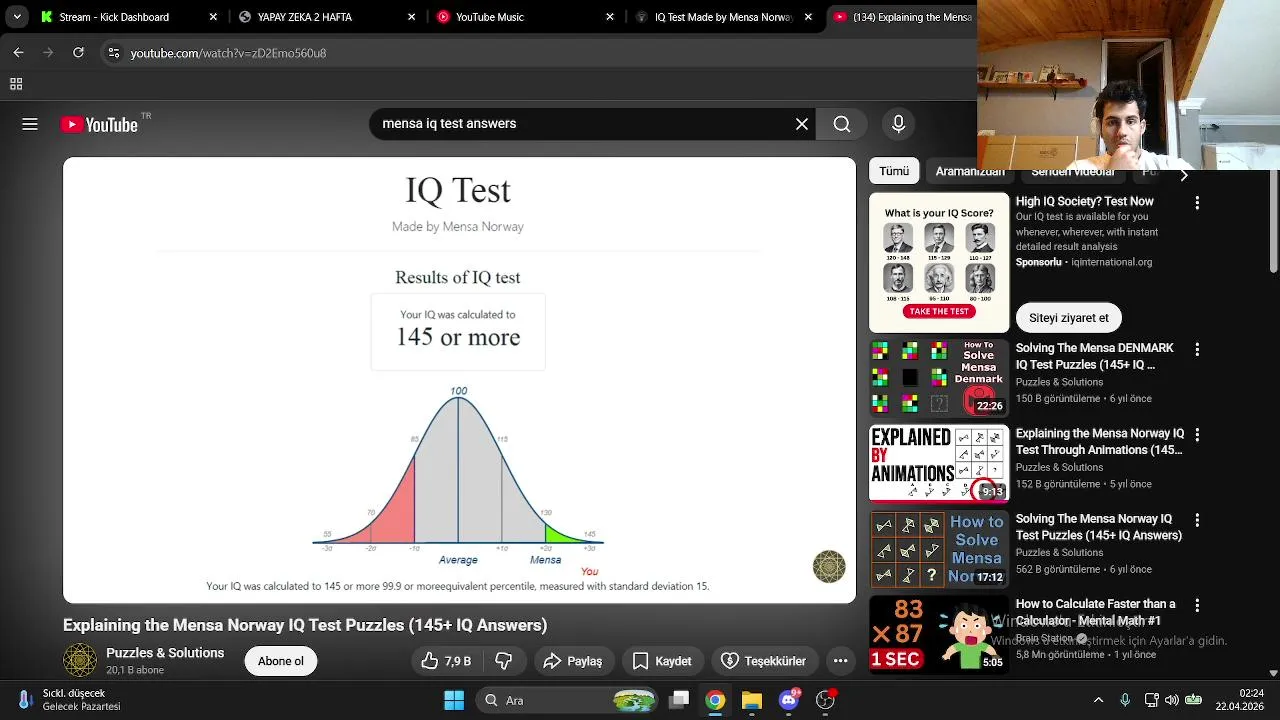This screenshot has width=1280, height=720.
Task: Open the Chrome apps grid shortcut
Action: point(16,85)
